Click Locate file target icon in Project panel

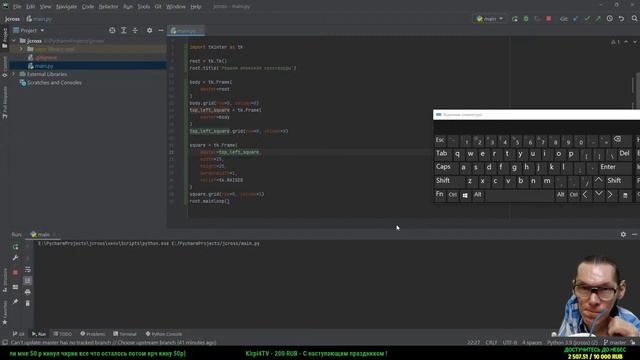tap(112, 30)
